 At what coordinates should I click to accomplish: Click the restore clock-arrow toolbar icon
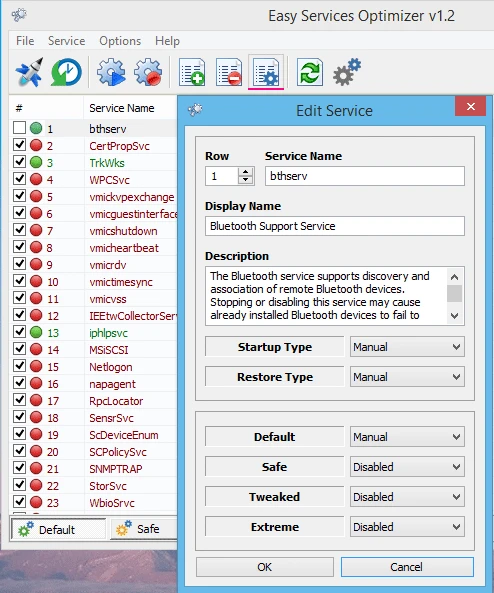pos(66,72)
